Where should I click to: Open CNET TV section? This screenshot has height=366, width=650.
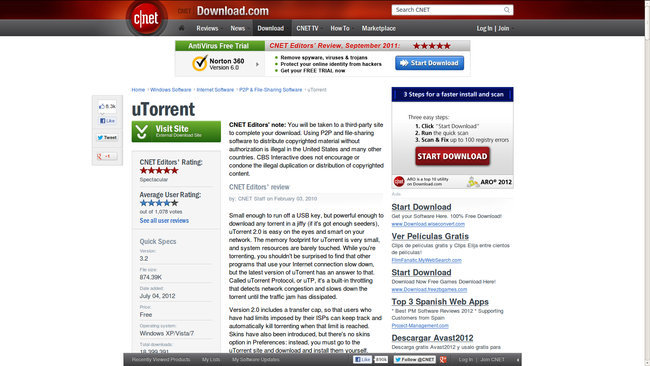pos(307,28)
